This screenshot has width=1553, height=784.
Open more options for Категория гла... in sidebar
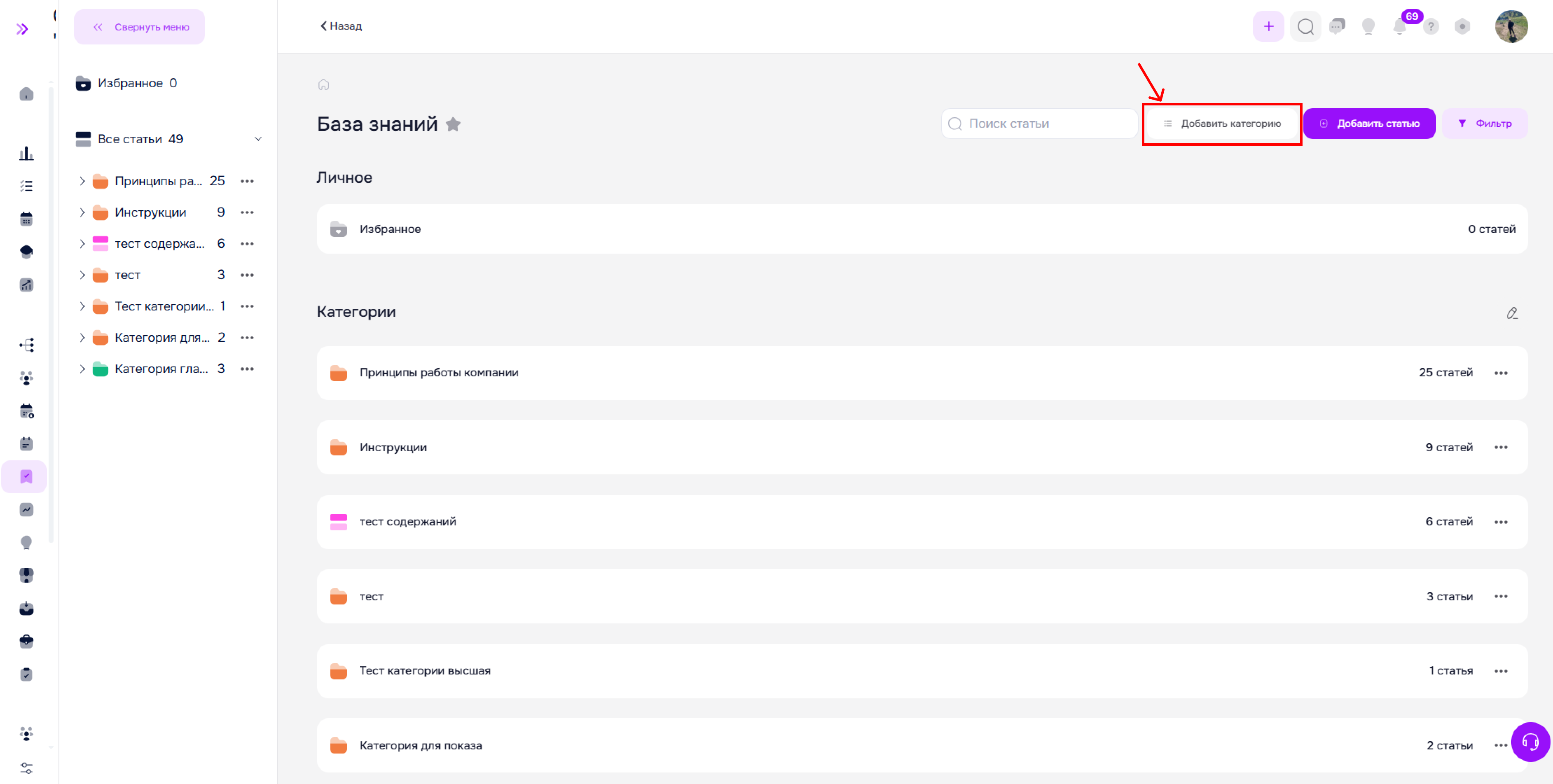tap(247, 369)
